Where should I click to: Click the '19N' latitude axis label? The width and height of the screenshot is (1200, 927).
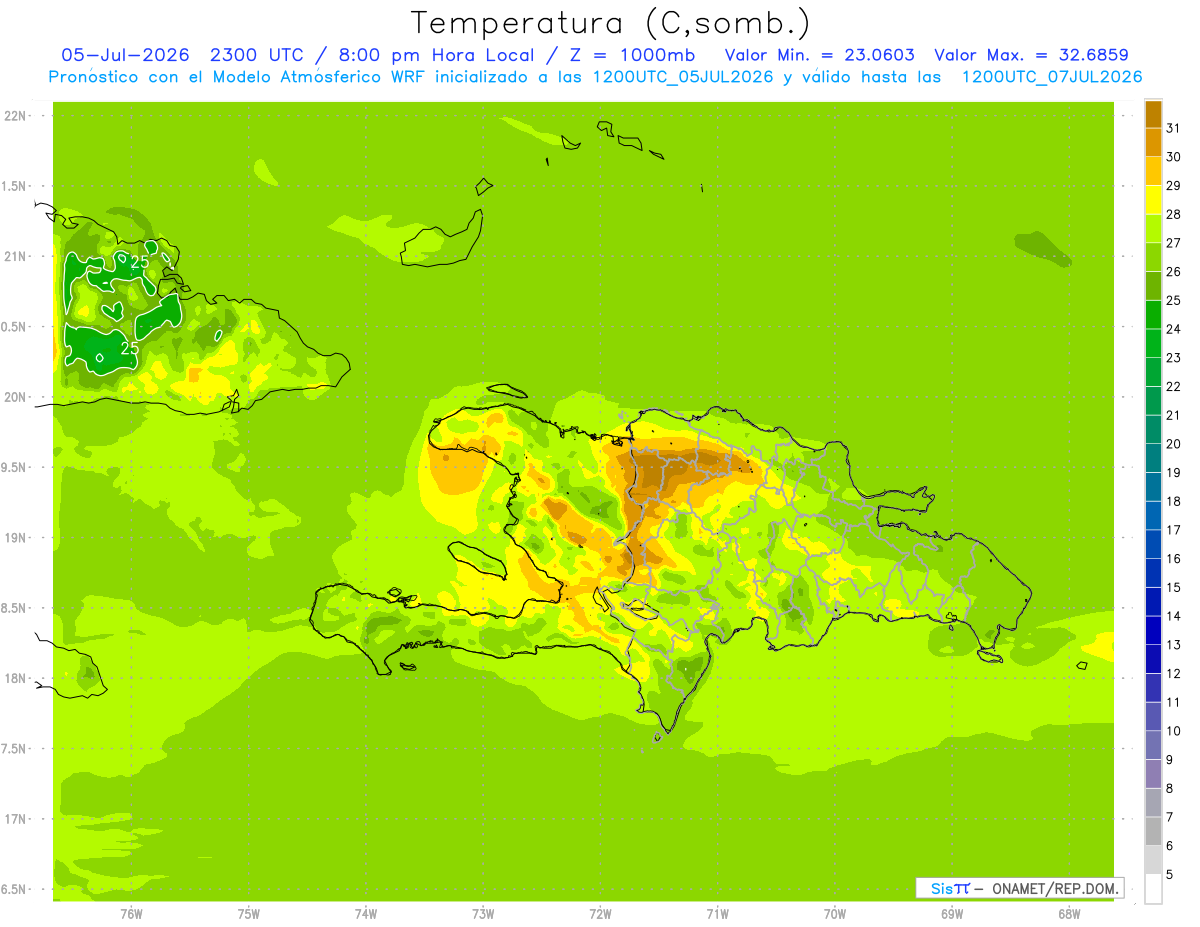(15, 538)
